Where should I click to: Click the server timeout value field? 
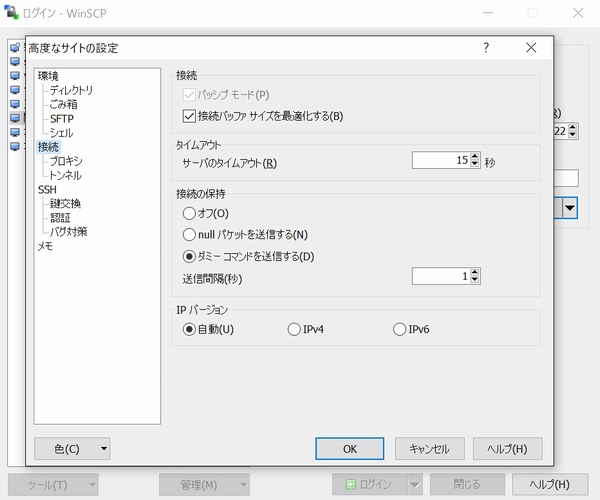click(441, 160)
